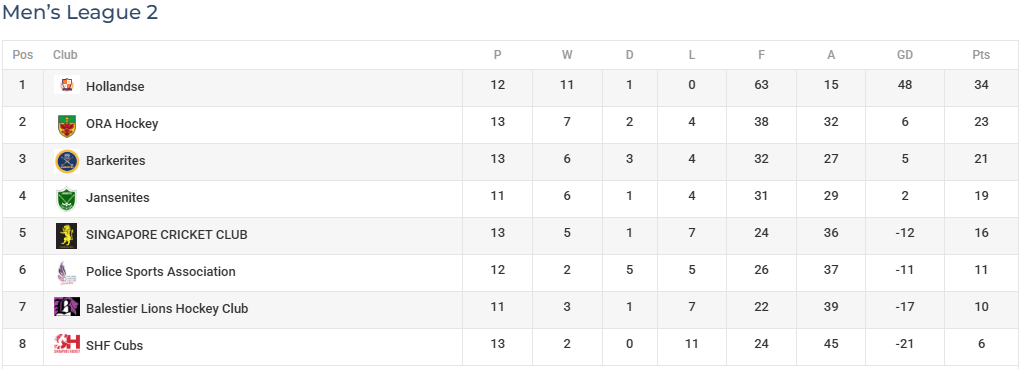
Task: Click the Jansenites green crest icon
Action: tap(66, 198)
